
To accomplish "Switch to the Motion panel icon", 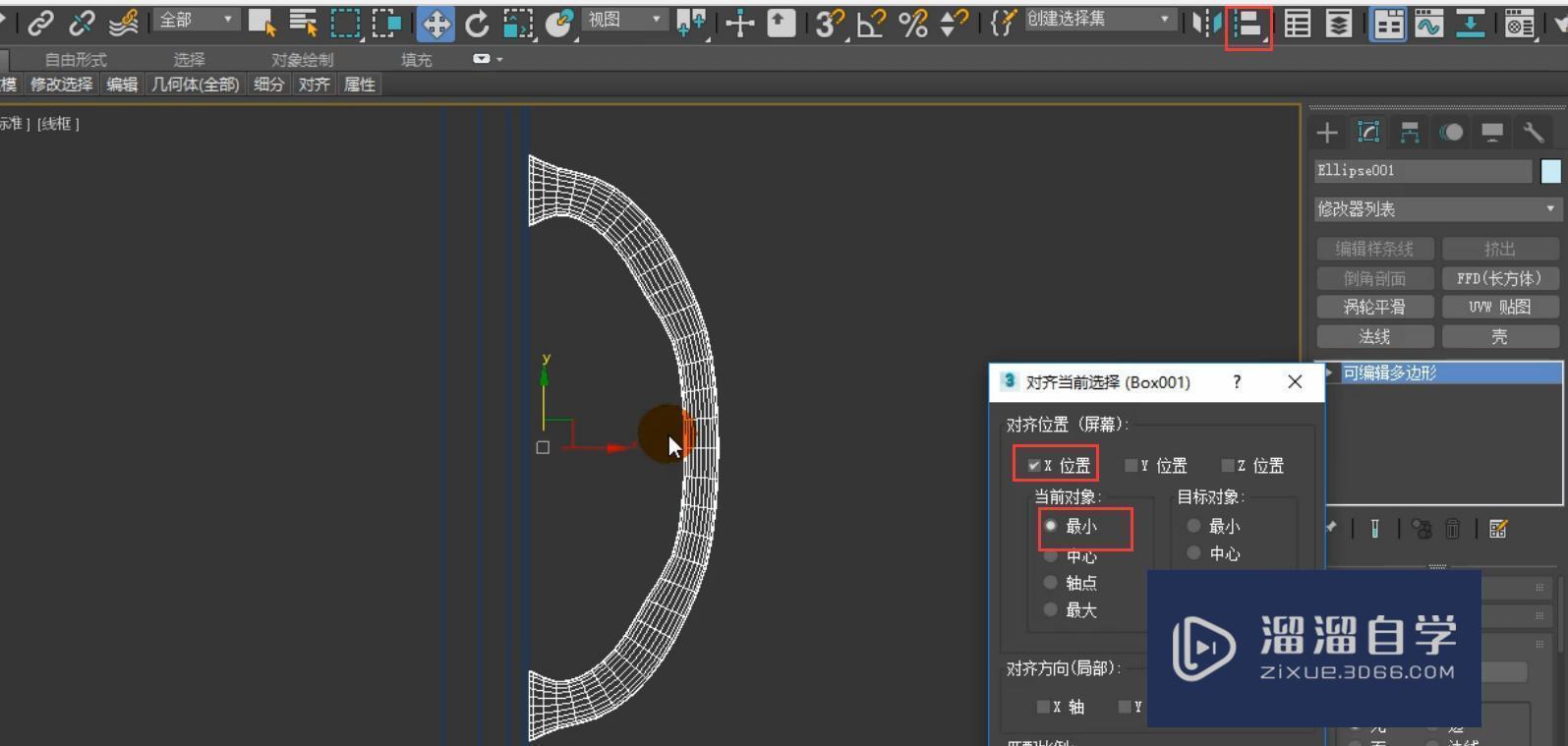I will [1451, 132].
